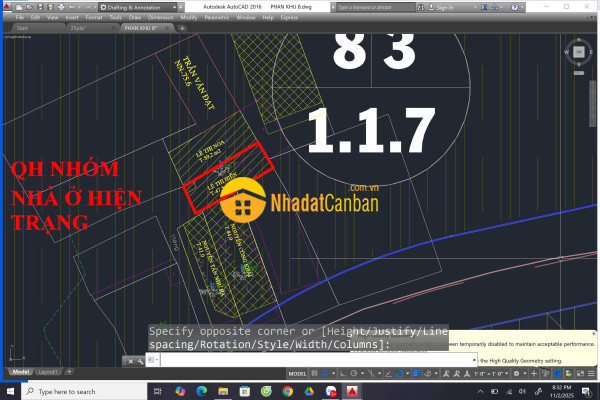Click the command line input field

tap(300, 360)
